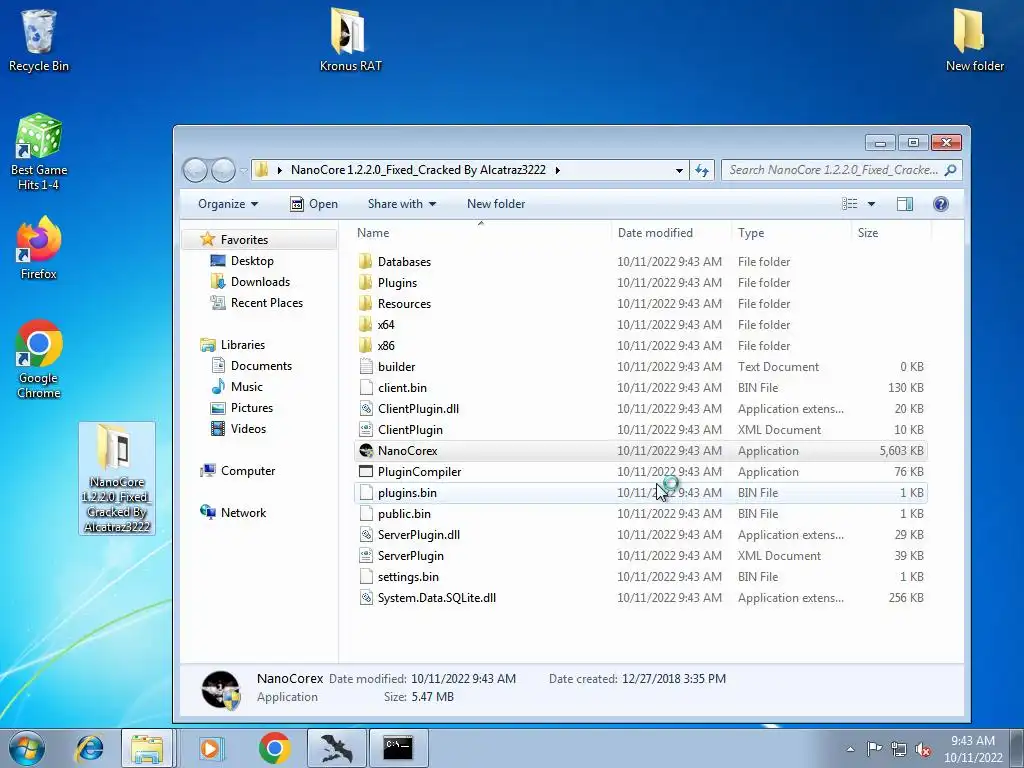Select the NanoCorex application file
This screenshot has width=1024, height=768.
pos(641,451)
